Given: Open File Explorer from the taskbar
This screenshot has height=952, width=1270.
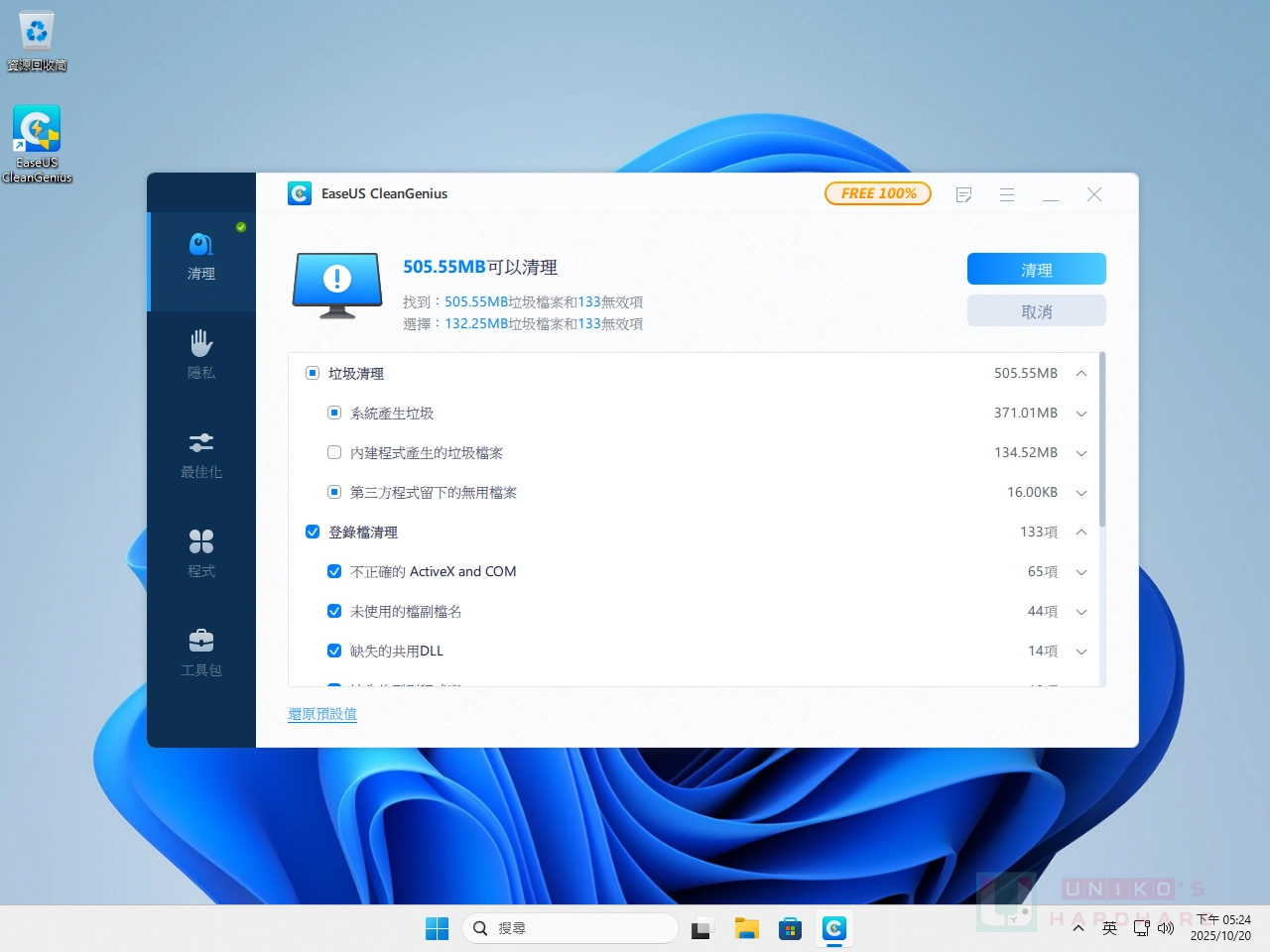Looking at the screenshot, I should [746, 929].
